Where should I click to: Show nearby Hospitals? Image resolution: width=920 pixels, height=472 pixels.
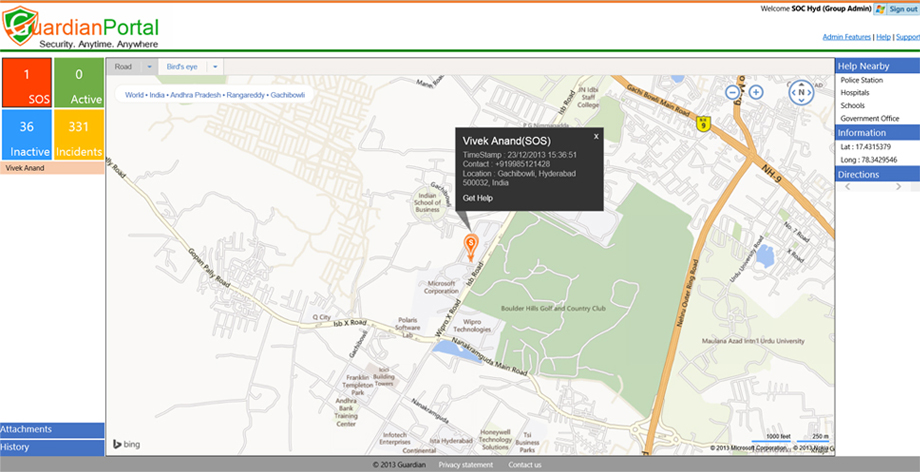coord(855,93)
